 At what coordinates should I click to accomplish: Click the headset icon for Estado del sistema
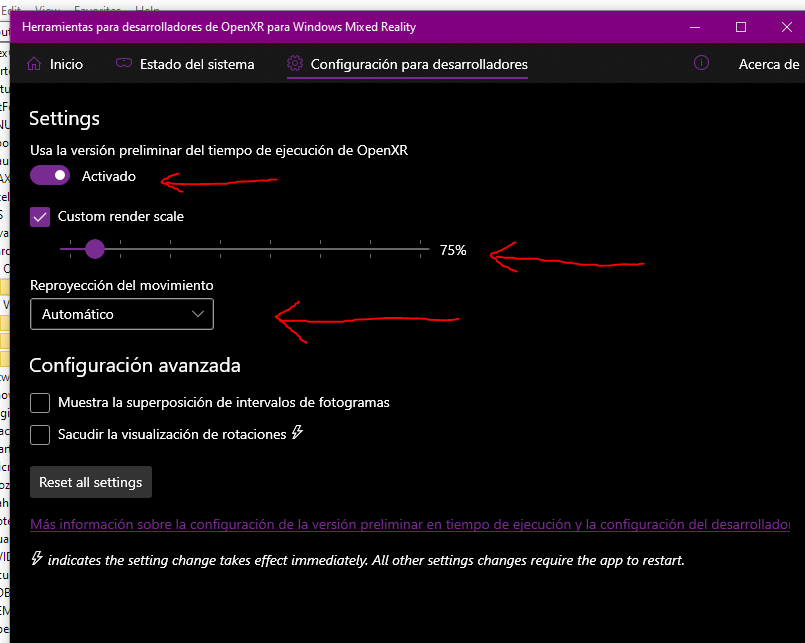[124, 63]
